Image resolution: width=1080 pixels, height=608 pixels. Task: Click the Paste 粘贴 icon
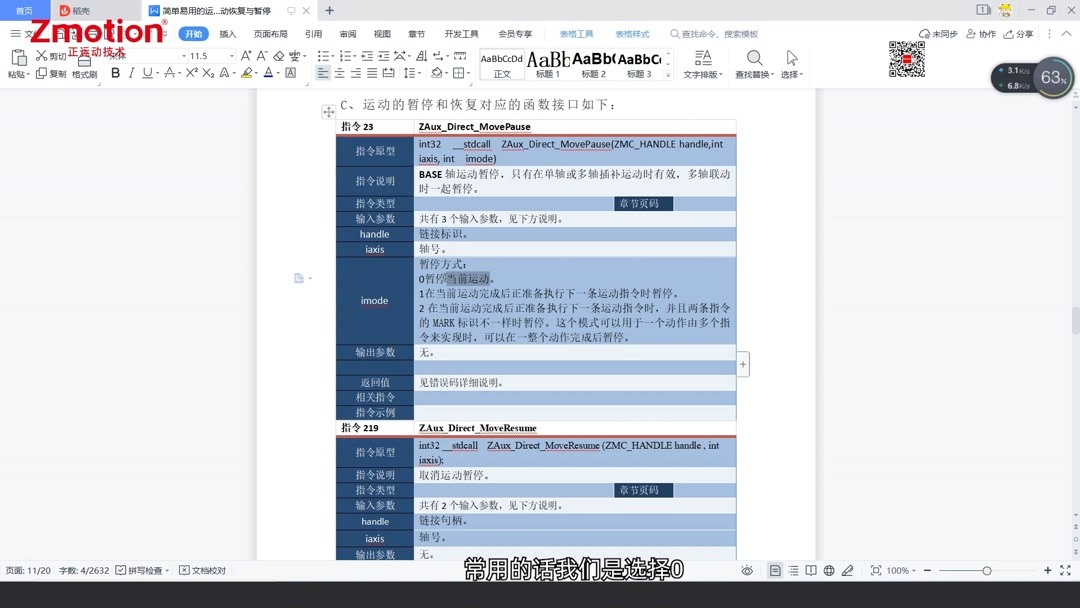[19, 60]
